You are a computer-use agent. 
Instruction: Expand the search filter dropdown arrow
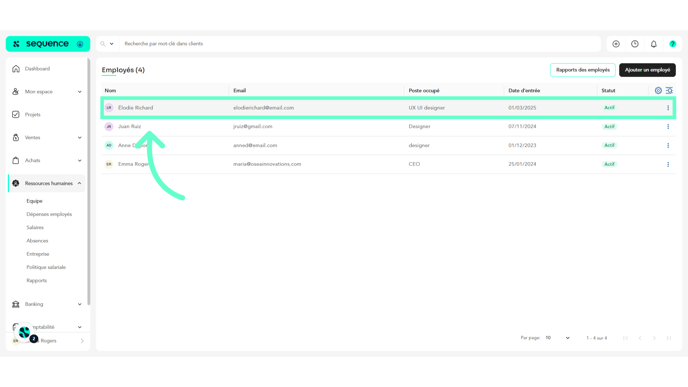111,44
